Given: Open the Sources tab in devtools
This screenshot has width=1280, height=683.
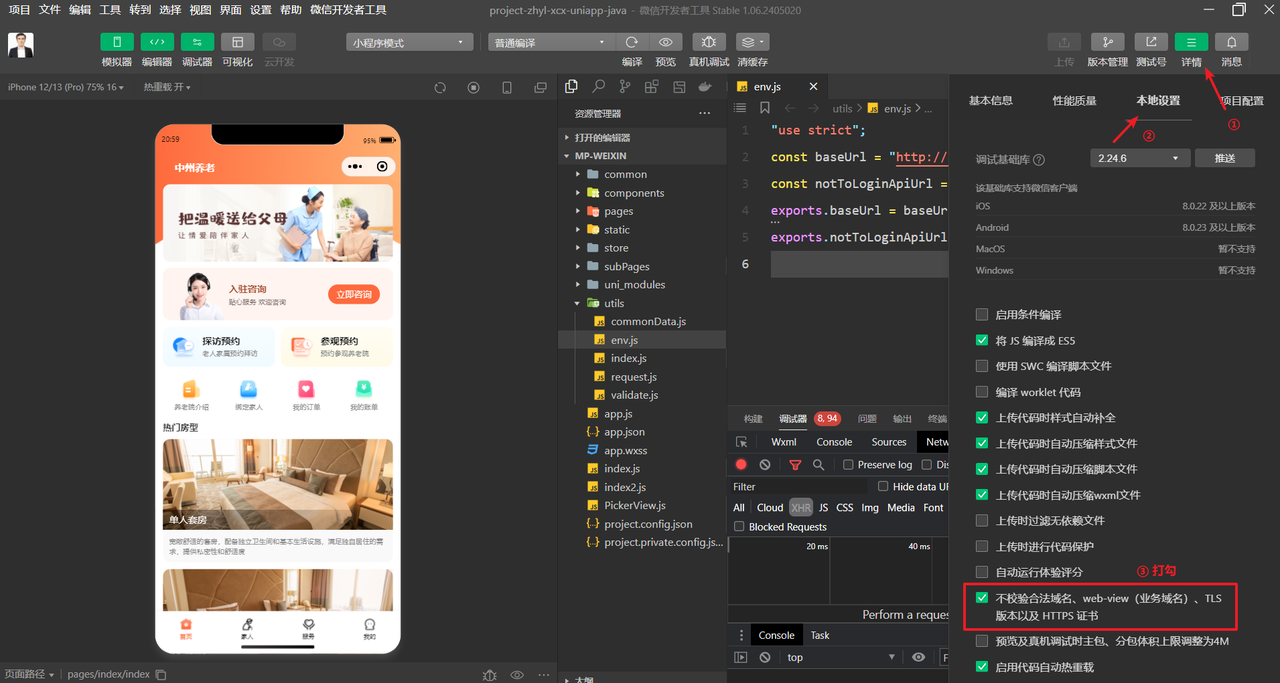Looking at the screenshot, I should click(889, 442).
